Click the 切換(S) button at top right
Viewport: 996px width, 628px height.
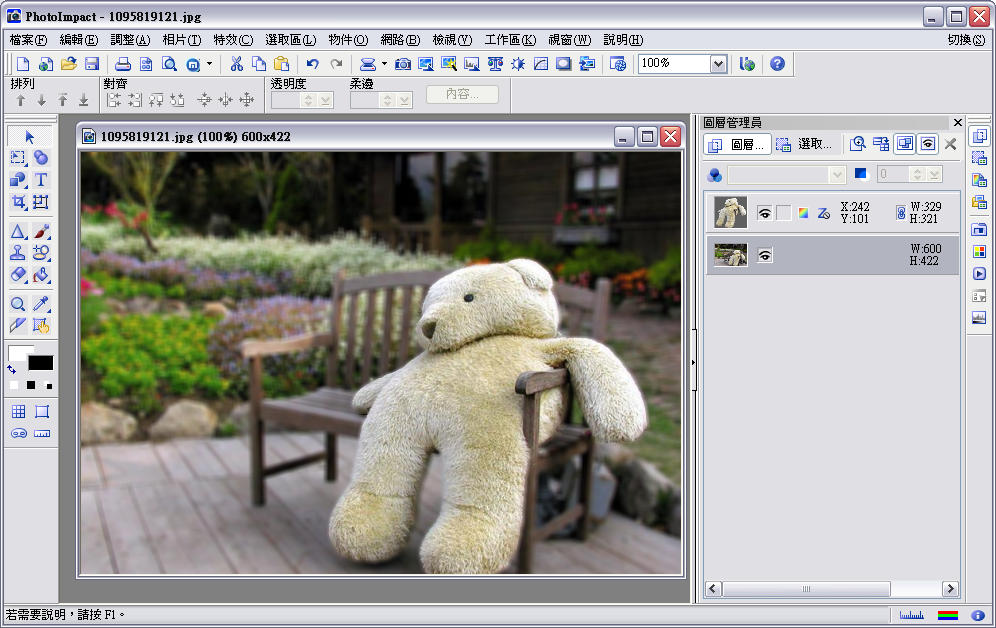tap(966, 40)
